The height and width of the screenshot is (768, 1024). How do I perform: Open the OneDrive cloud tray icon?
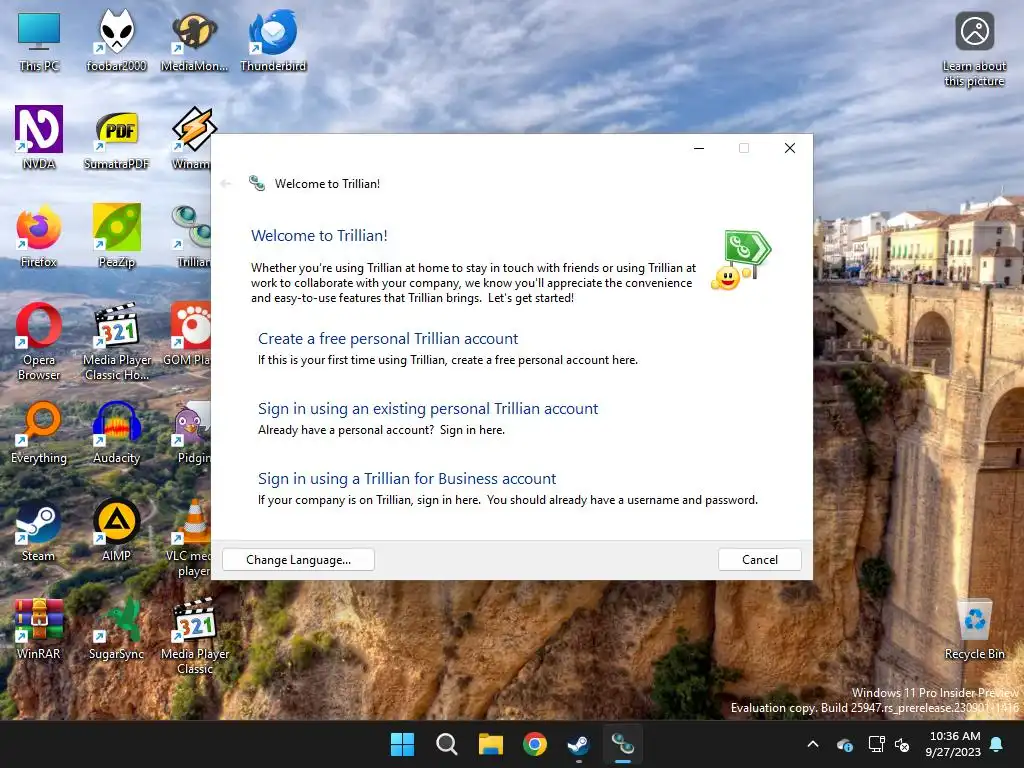[x=845, y=744]
